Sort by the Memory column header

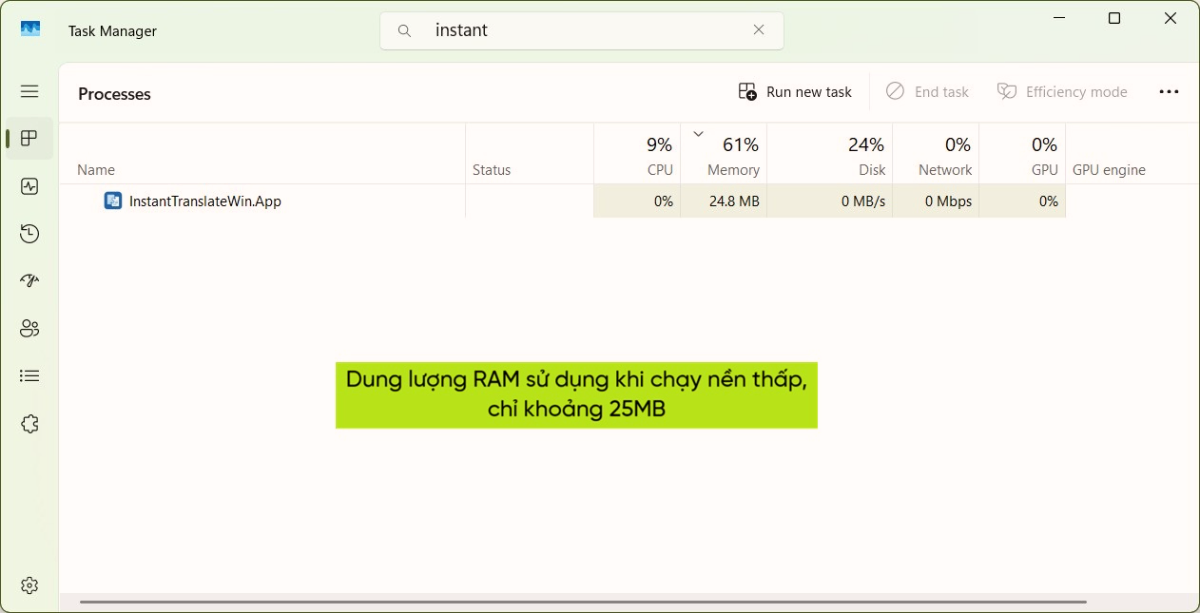pos(724,154)
